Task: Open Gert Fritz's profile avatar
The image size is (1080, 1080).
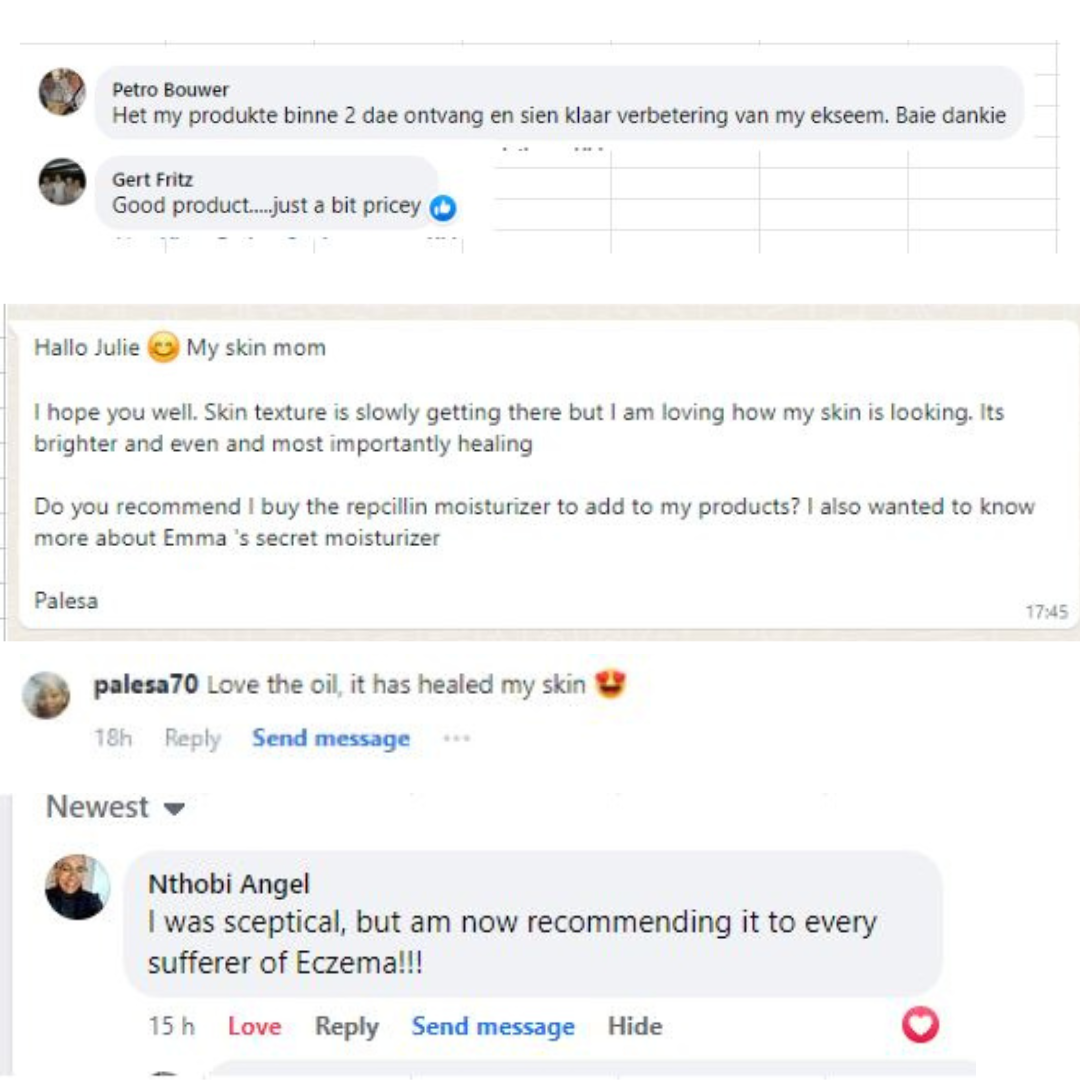Action: point(62,182)
